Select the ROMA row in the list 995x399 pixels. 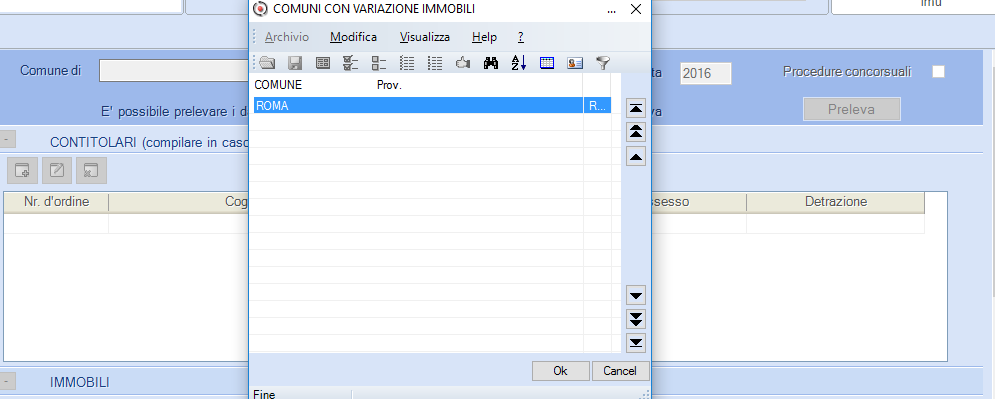pyautogui.click(x=432, y=106)
